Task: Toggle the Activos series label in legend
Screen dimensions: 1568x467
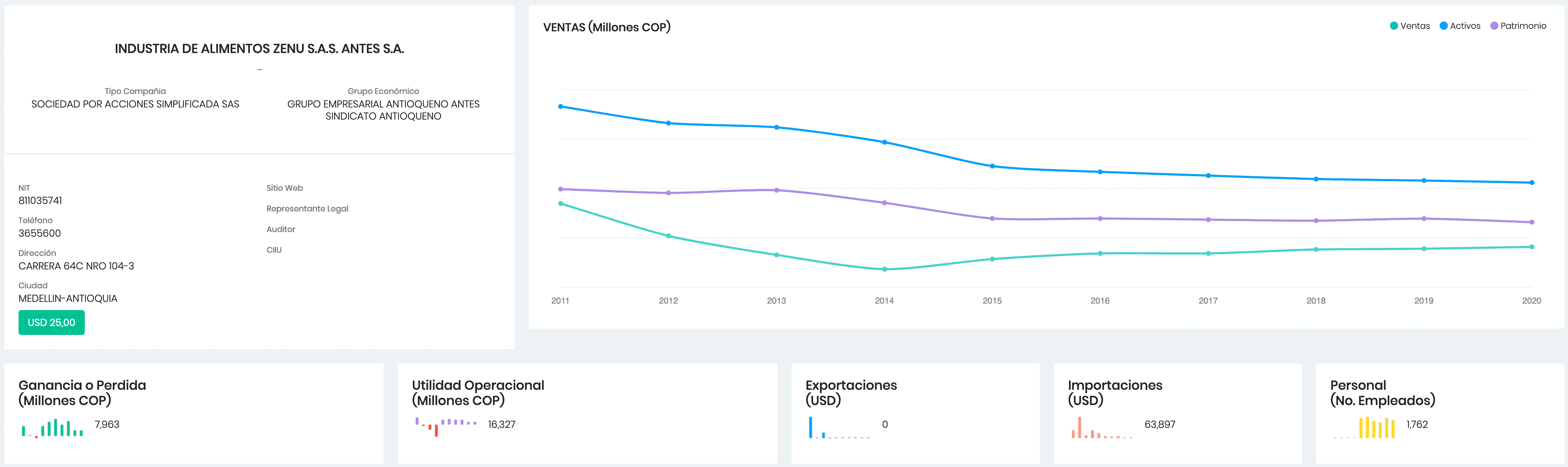Action: [1464, 26]
